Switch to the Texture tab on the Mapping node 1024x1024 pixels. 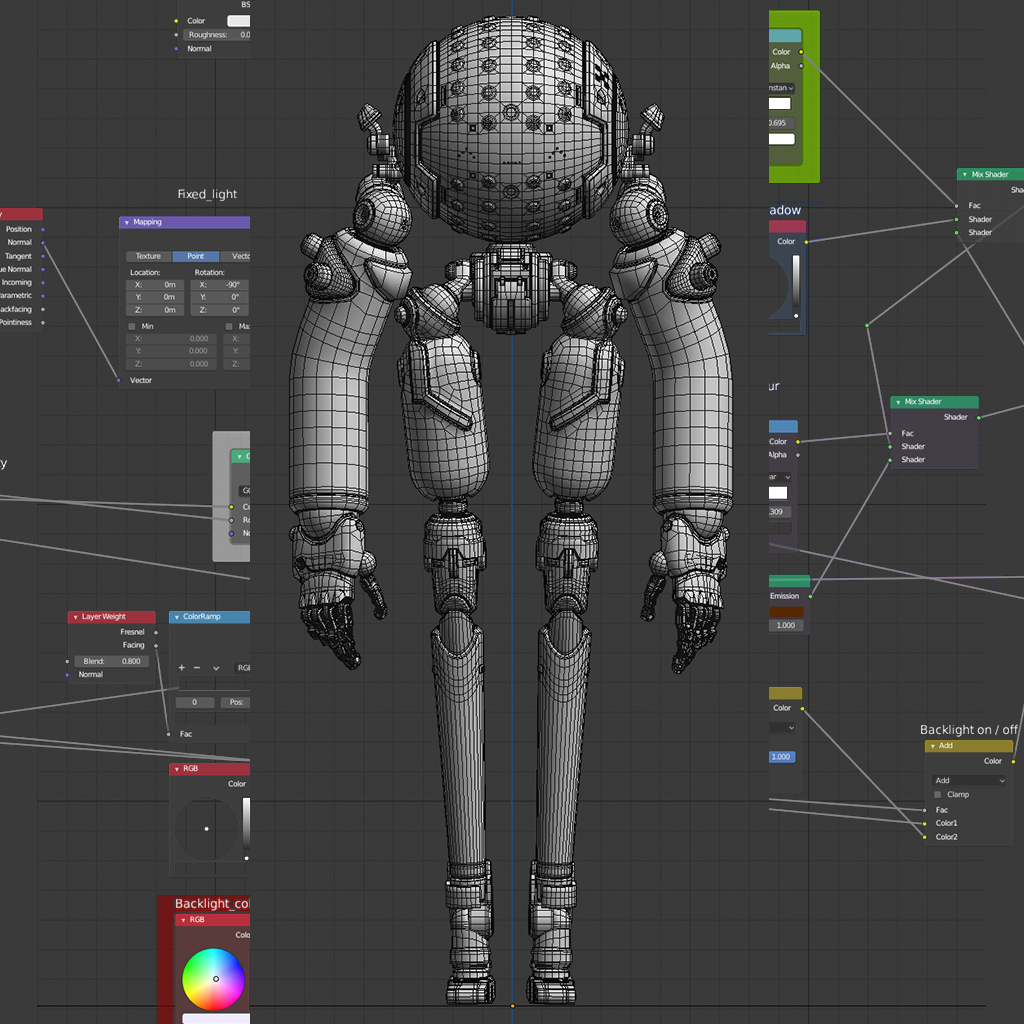coord(148,256)
